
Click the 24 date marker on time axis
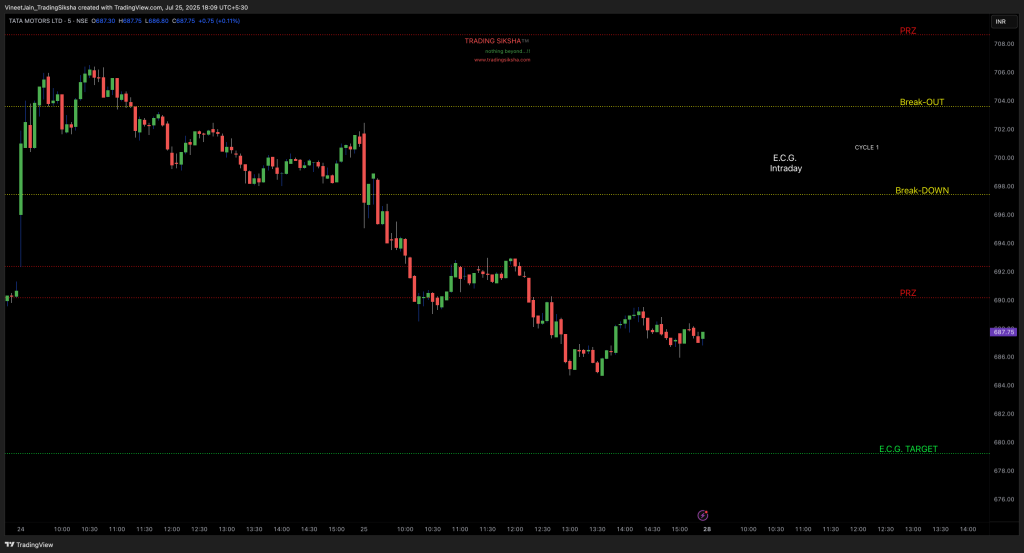(x=20, y=528)
